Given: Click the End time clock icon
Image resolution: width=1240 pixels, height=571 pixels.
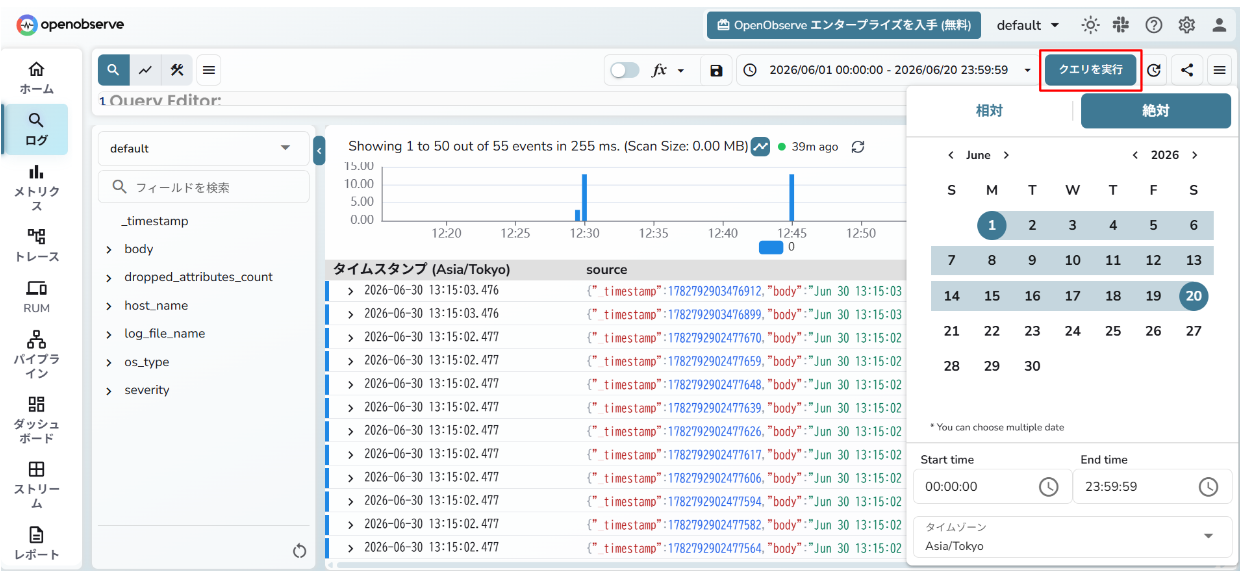Looking at the screenshot, I should point(1208,487).
